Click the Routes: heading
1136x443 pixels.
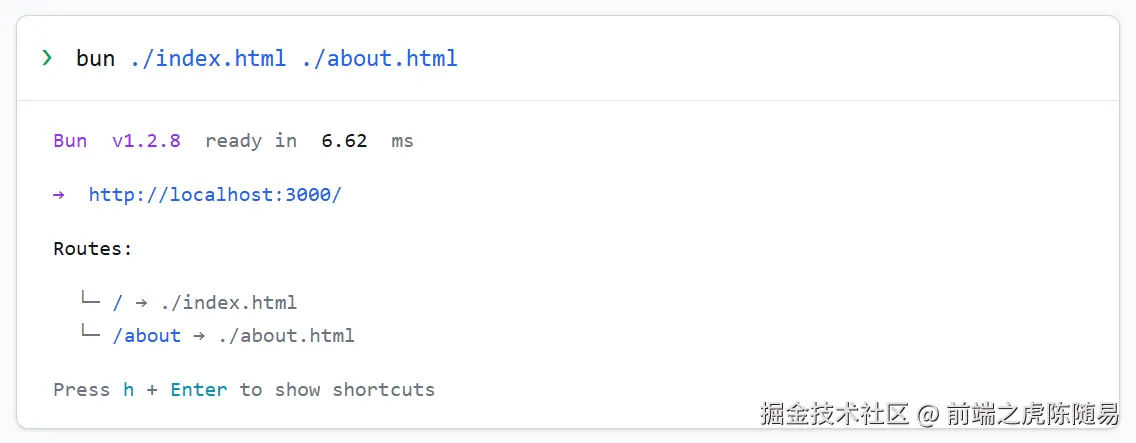(x=93, y=248)
